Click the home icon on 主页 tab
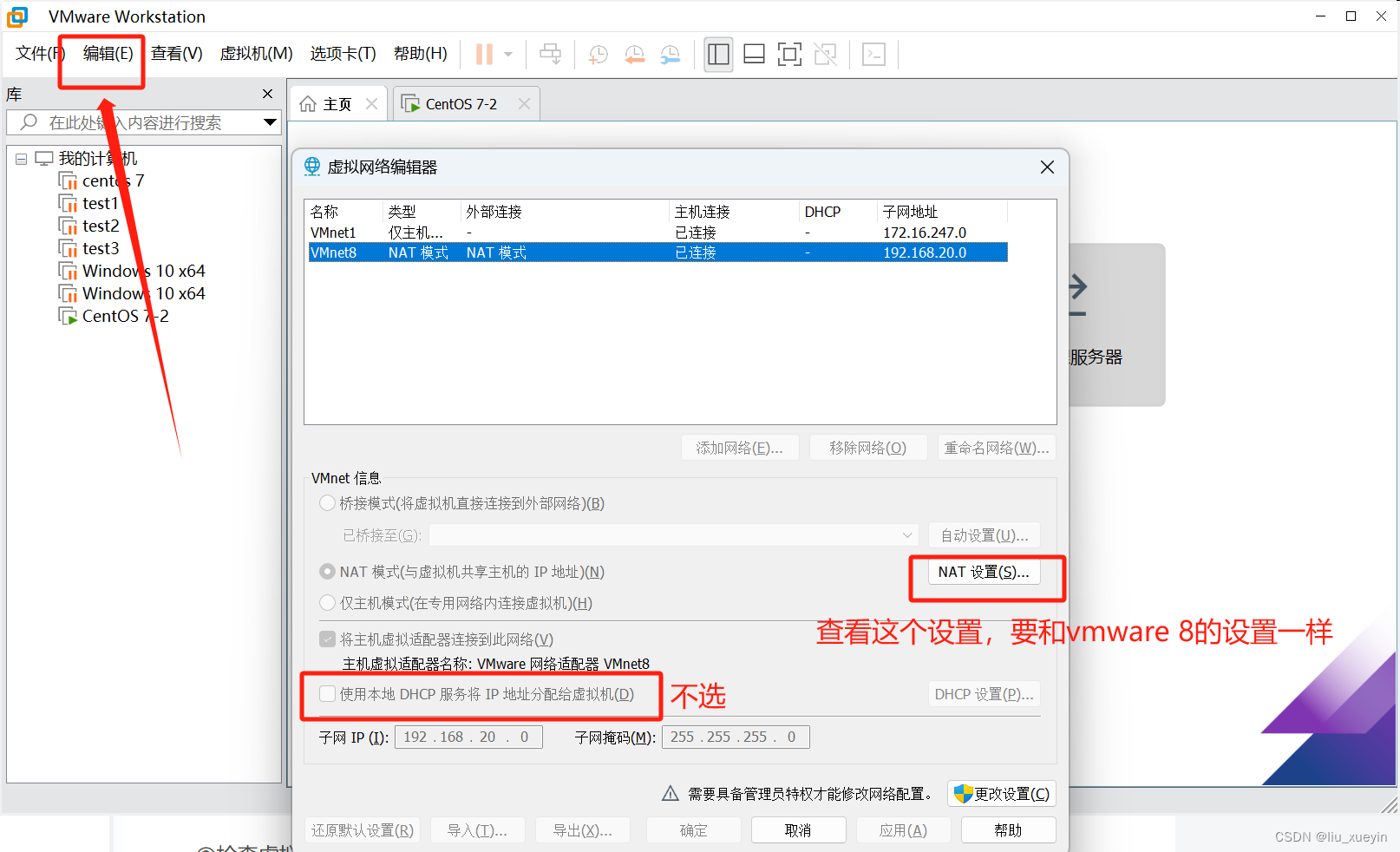This screenshot has width=1400, height=852. 308,104
